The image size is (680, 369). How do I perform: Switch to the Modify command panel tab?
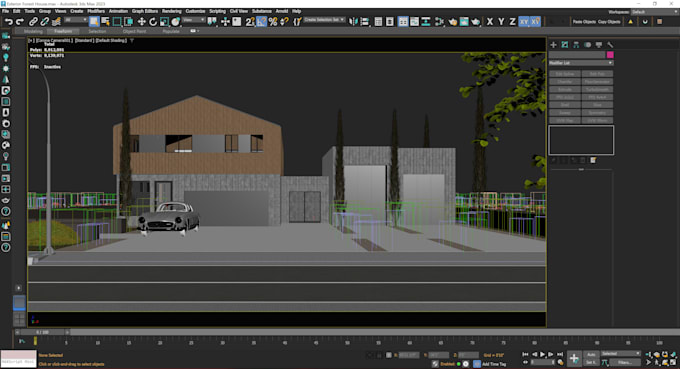coord(565,45)
